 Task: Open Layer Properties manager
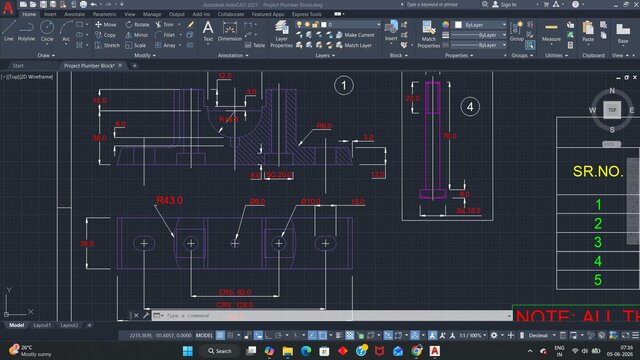click(x=281, y=34)
